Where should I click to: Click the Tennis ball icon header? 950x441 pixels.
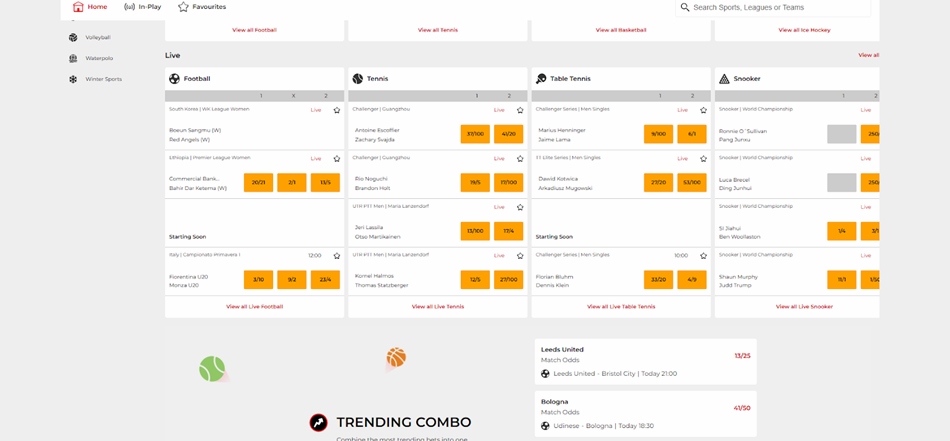(x=358, y=79)
